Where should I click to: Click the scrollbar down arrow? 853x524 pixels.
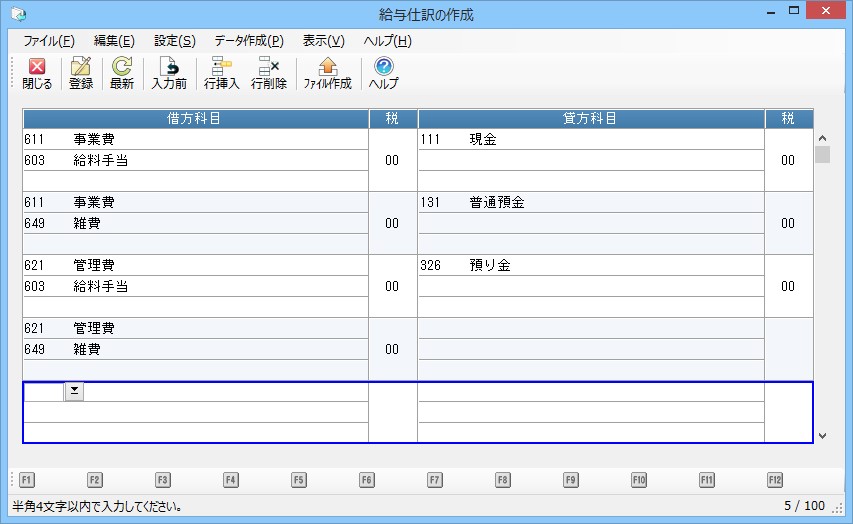point(822,436)
